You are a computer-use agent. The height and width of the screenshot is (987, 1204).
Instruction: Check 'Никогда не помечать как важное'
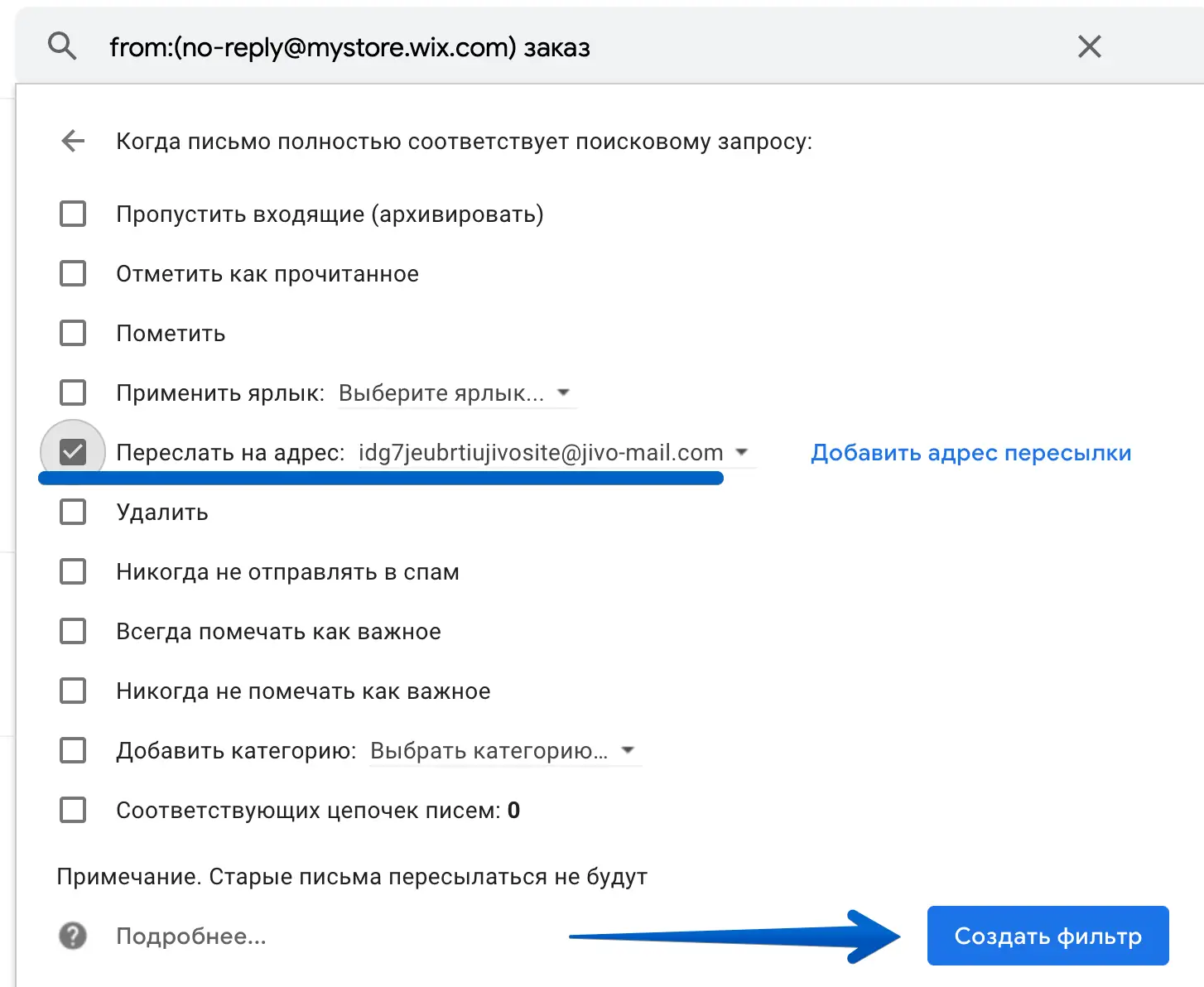click(73, 691)
